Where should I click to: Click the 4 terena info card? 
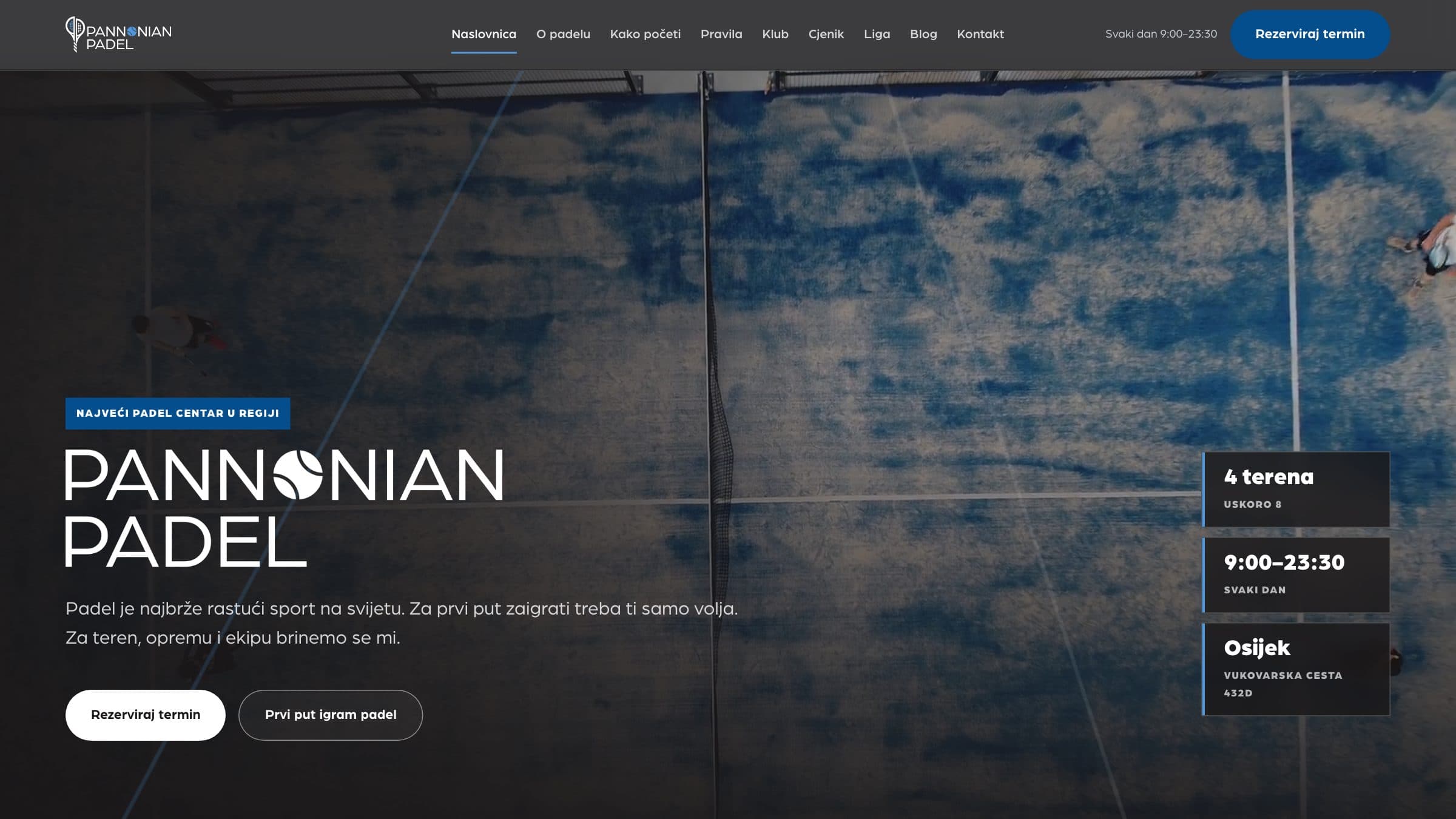(x=1296, y=489)
